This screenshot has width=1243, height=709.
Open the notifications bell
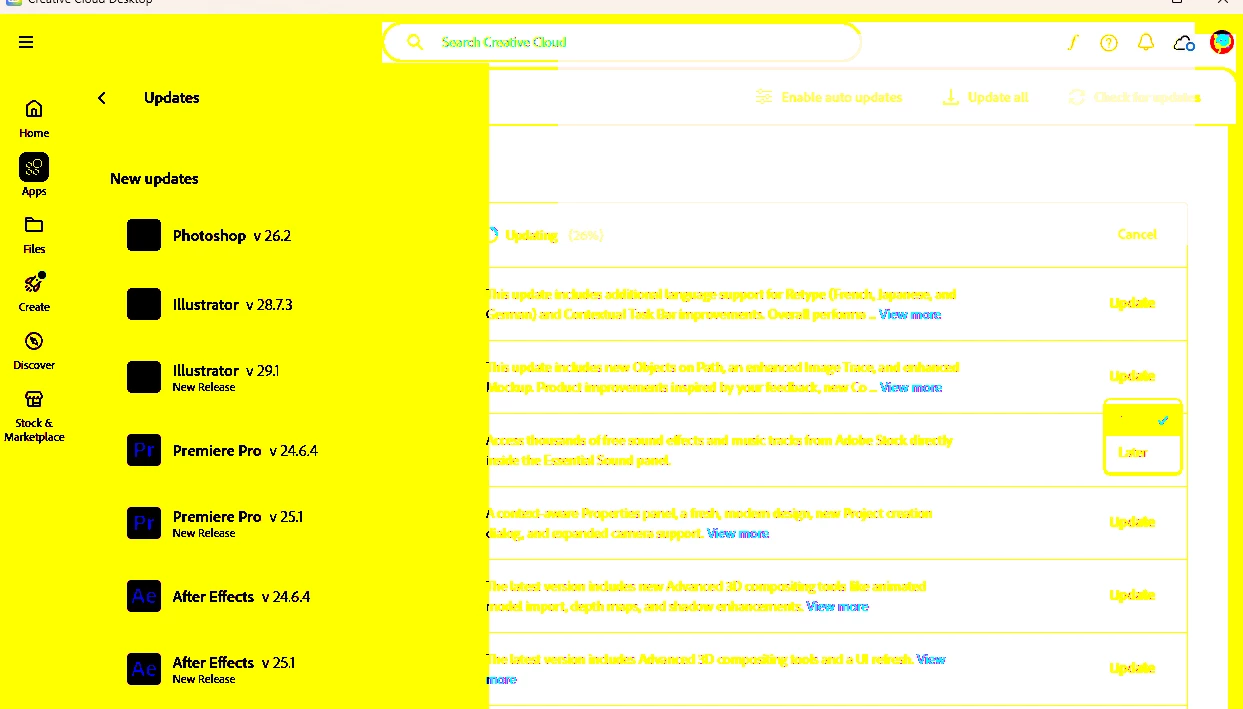click(x=1146, y=42)
